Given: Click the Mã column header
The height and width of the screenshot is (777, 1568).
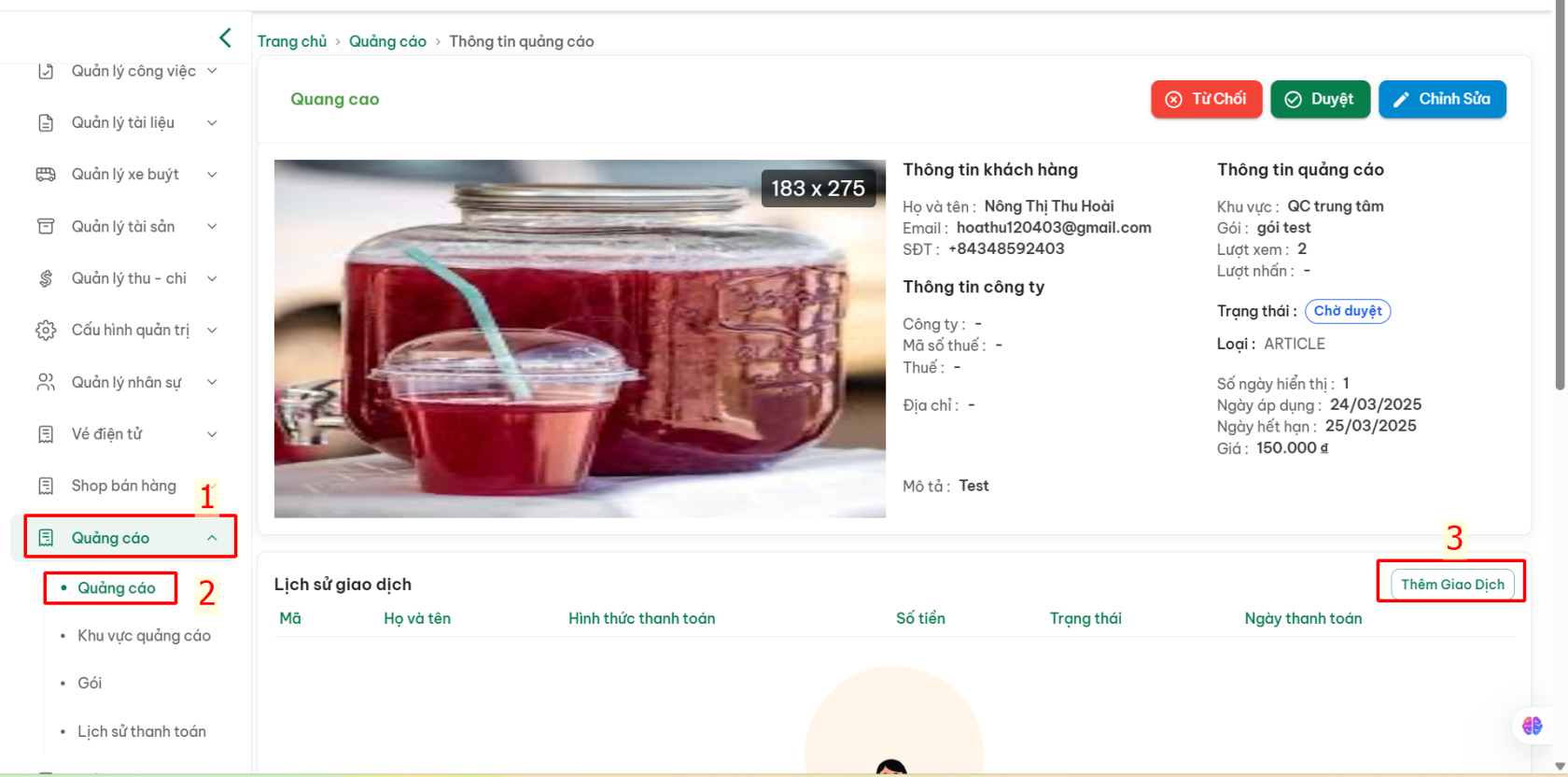Looking at the screenshot, I should [x=290, y=618].
